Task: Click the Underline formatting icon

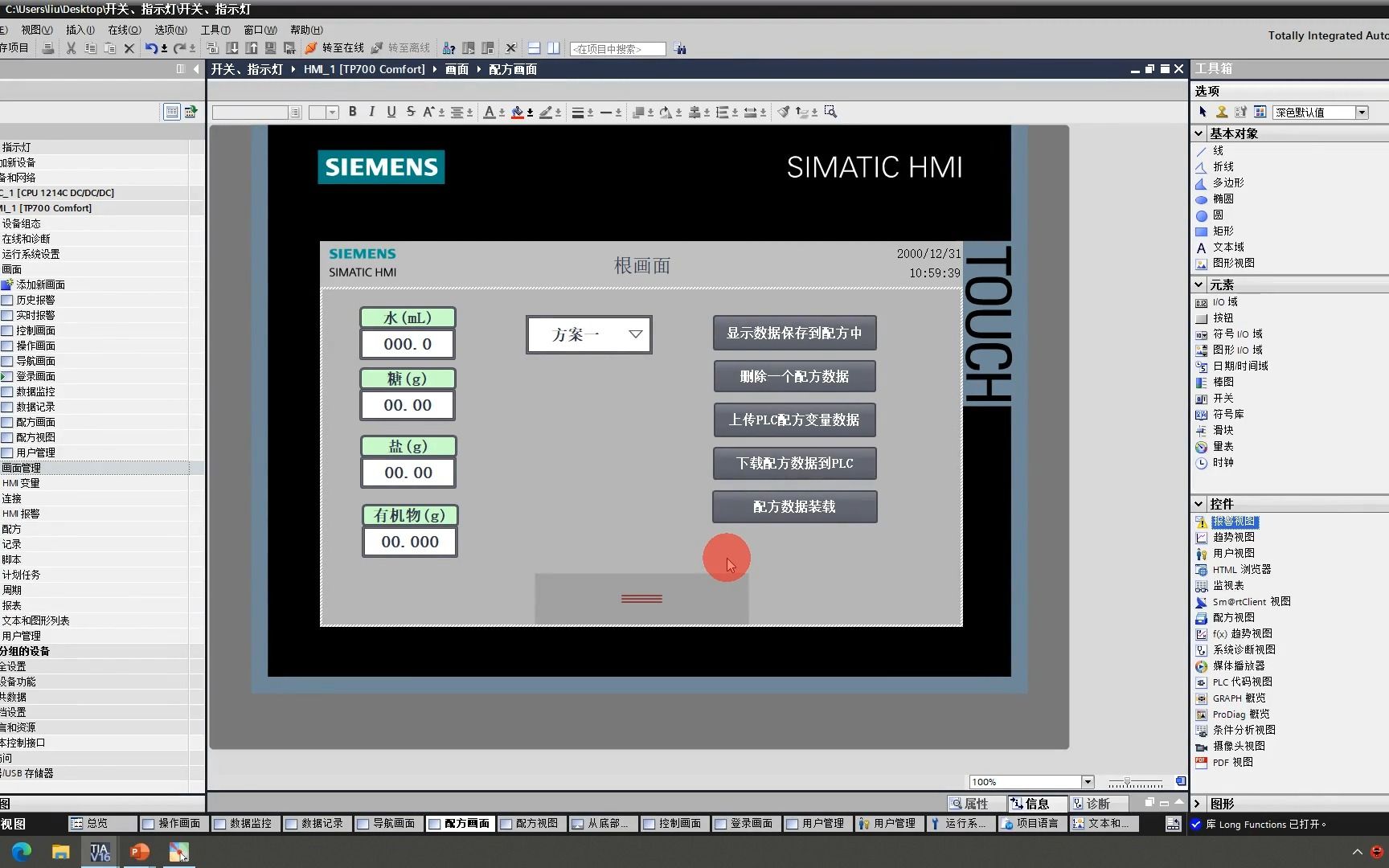Action: (391, 113)
